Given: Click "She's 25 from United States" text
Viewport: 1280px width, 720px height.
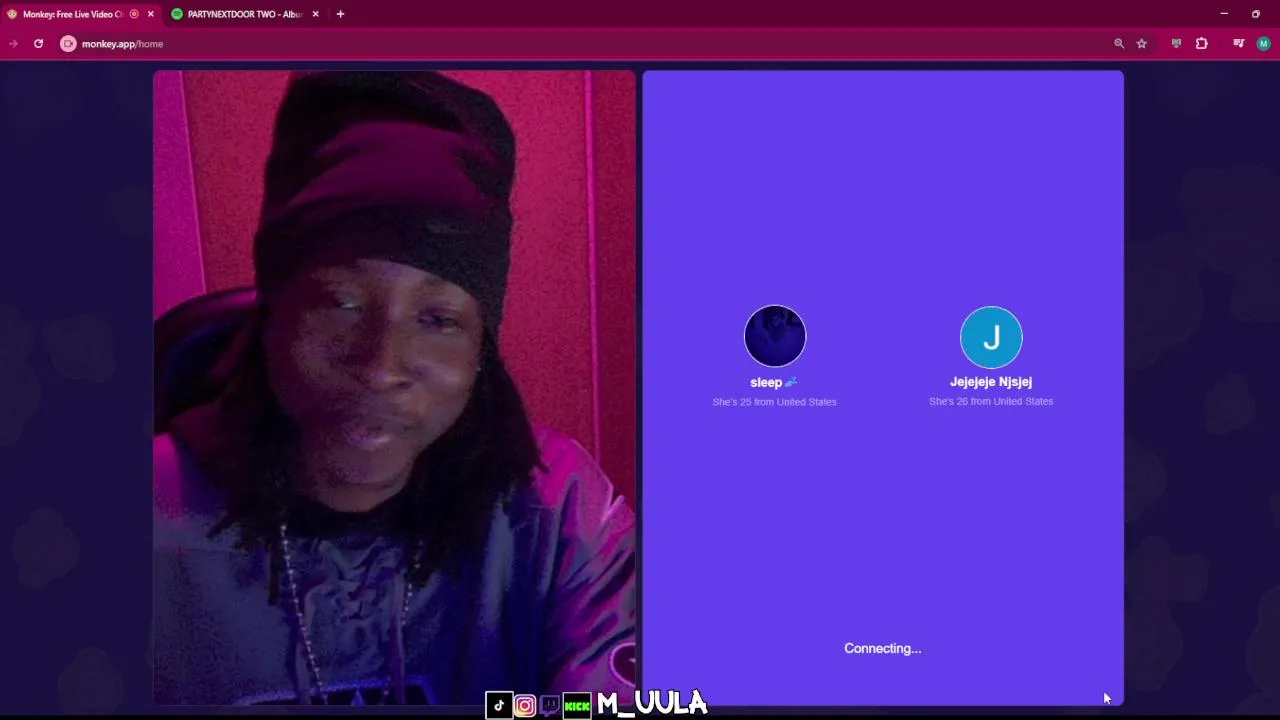Looking at the screenshot, I should click(774, 402).
